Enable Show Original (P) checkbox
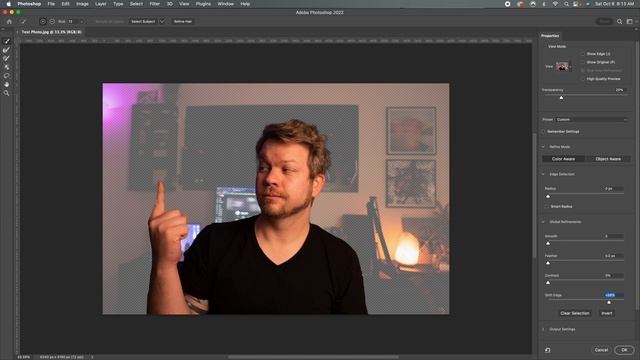 pyautogui.click(x=583, y=62)
